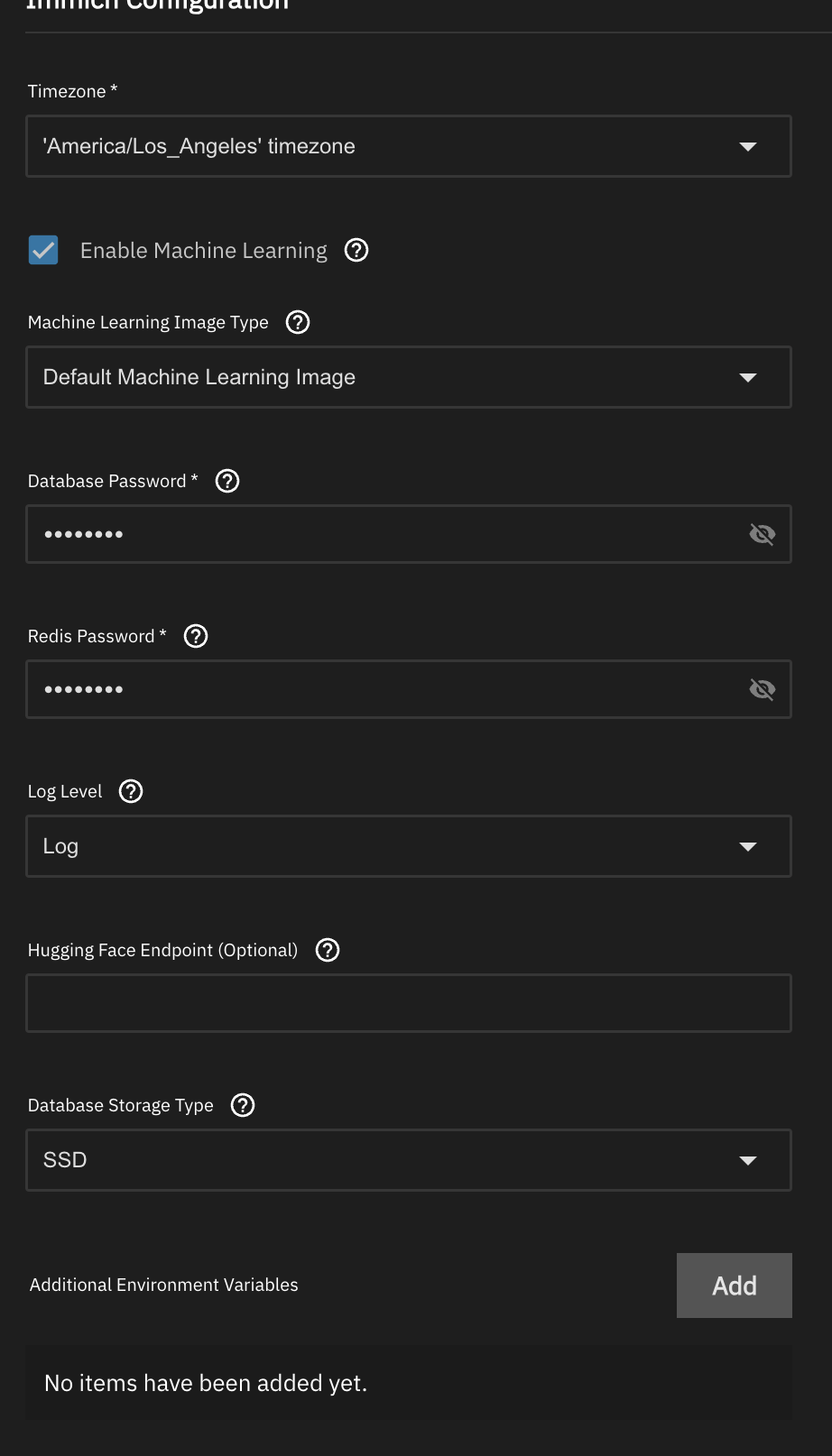Open the Log Level dropdown

[x=408, y=846]
